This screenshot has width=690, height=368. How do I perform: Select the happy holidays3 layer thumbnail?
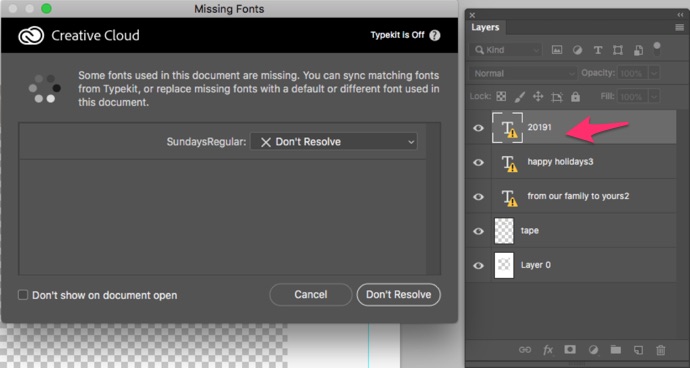tap(509, 162)
